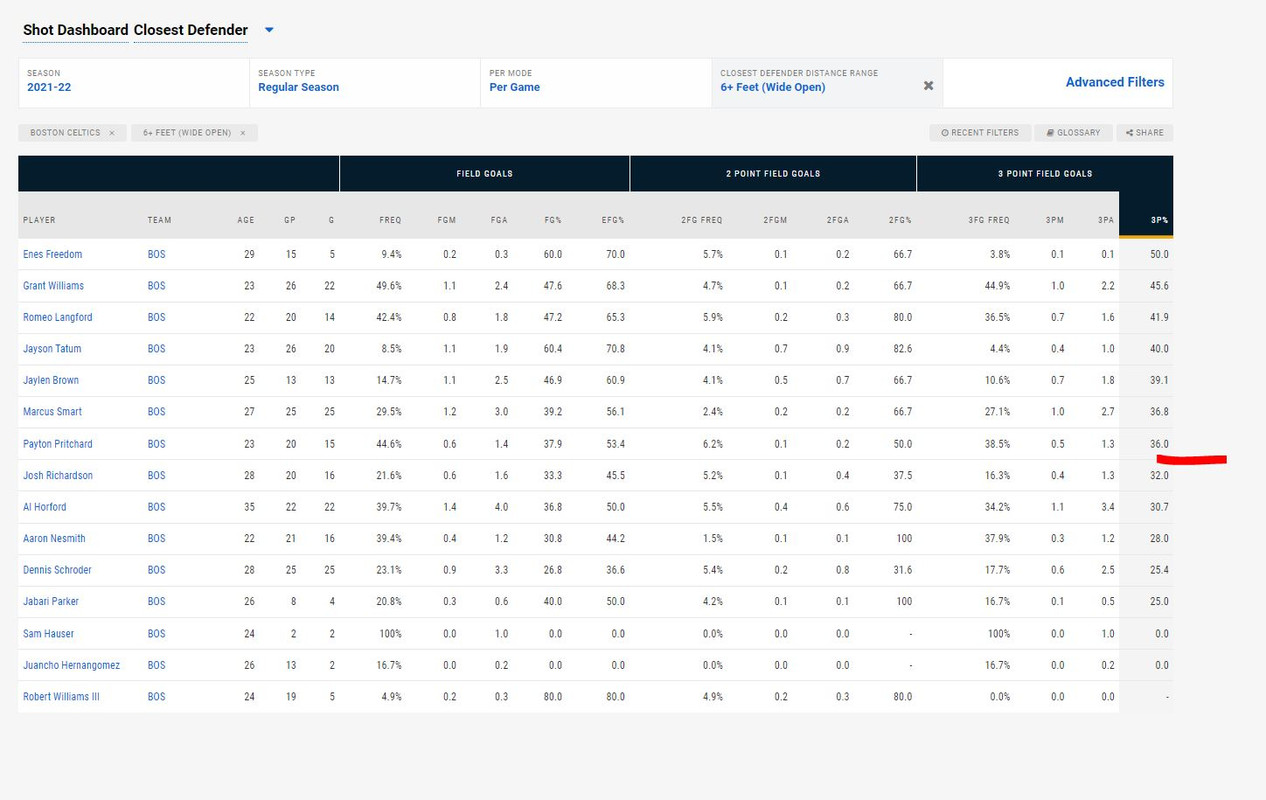
Task: Open the Per Mode Per Game selector
Action: 596,82
